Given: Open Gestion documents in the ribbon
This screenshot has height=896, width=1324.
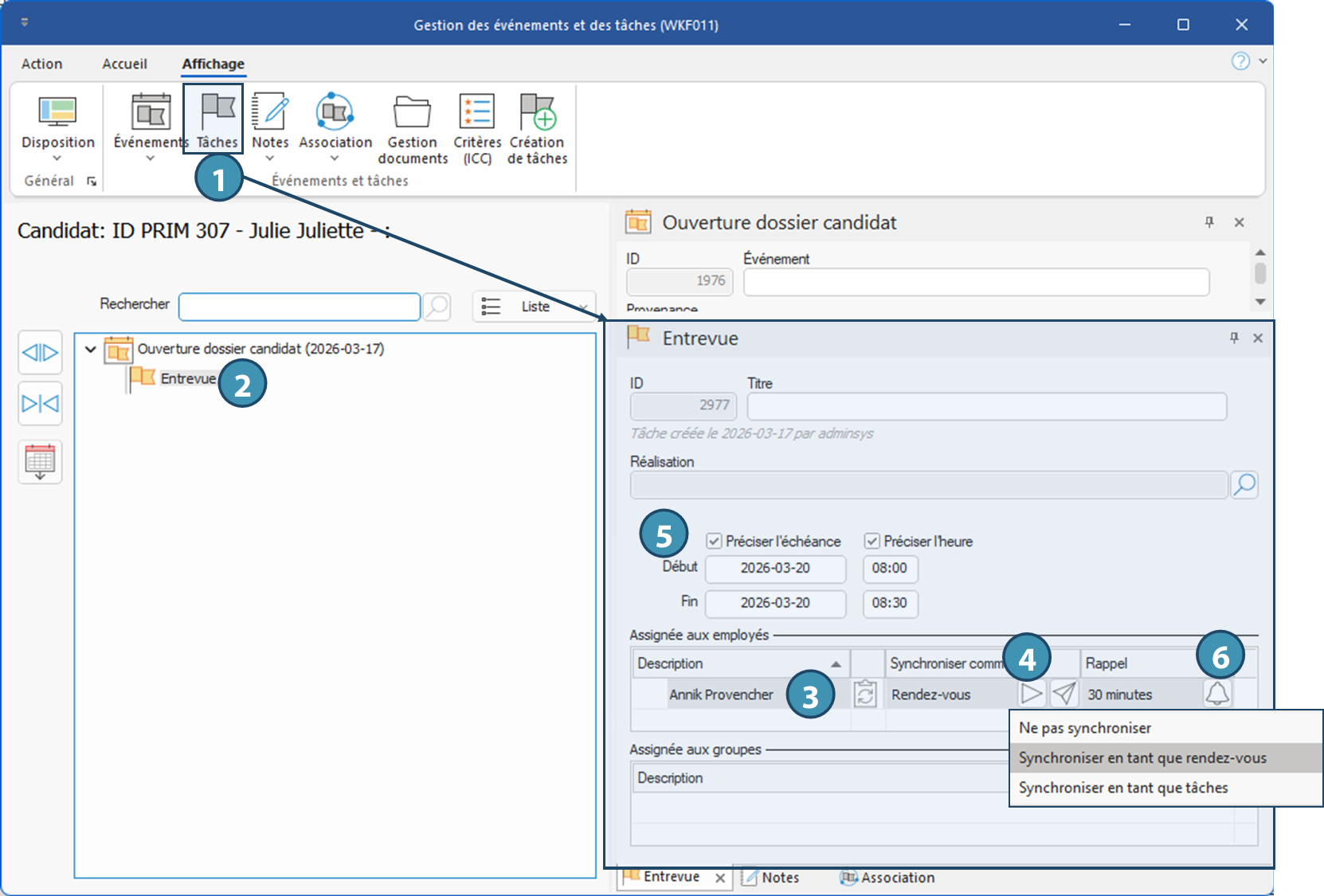Looking at the screenshot, I should click(x=412, y=112).
